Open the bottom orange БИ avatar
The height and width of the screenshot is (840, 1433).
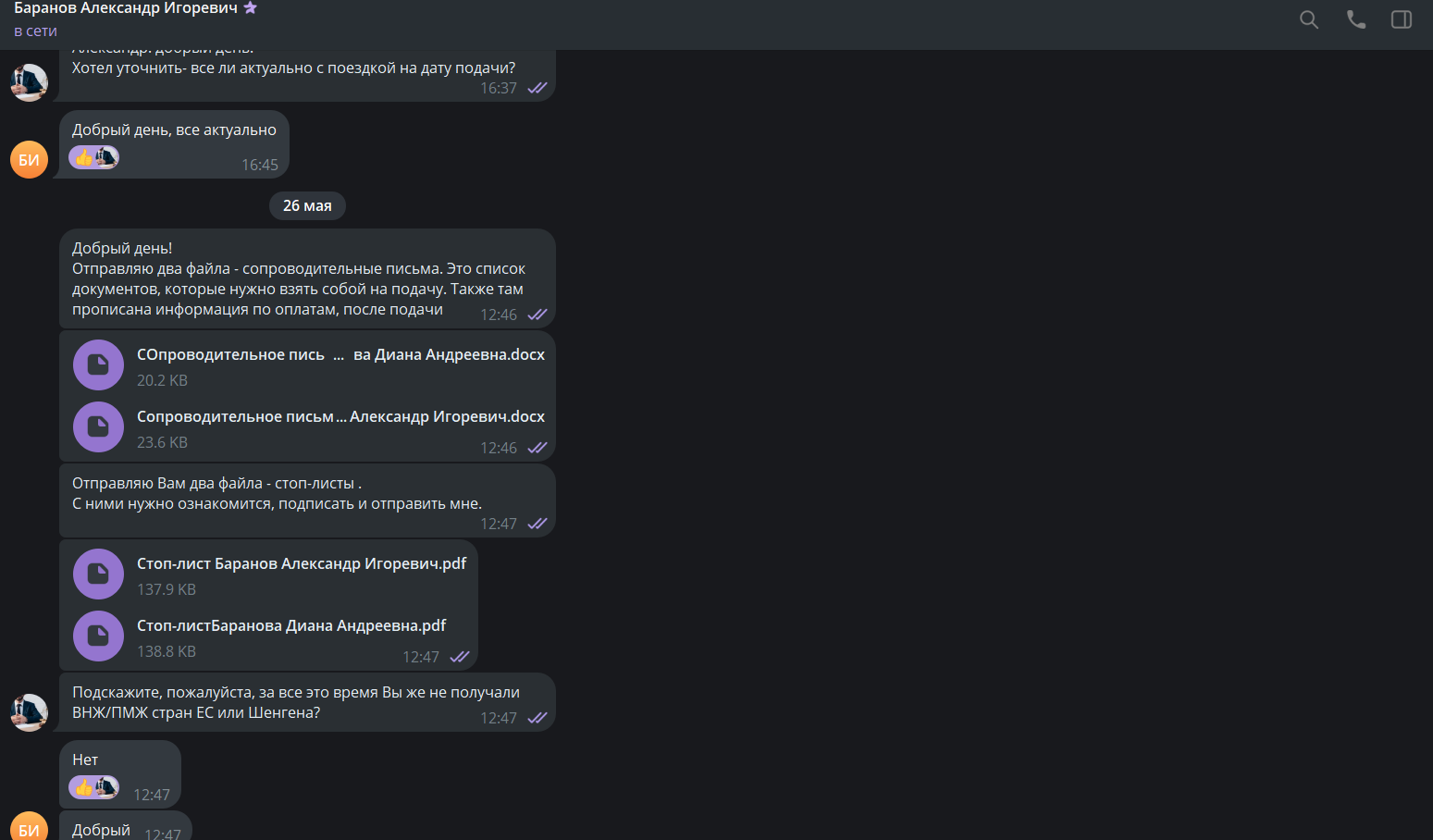point(29,826)
